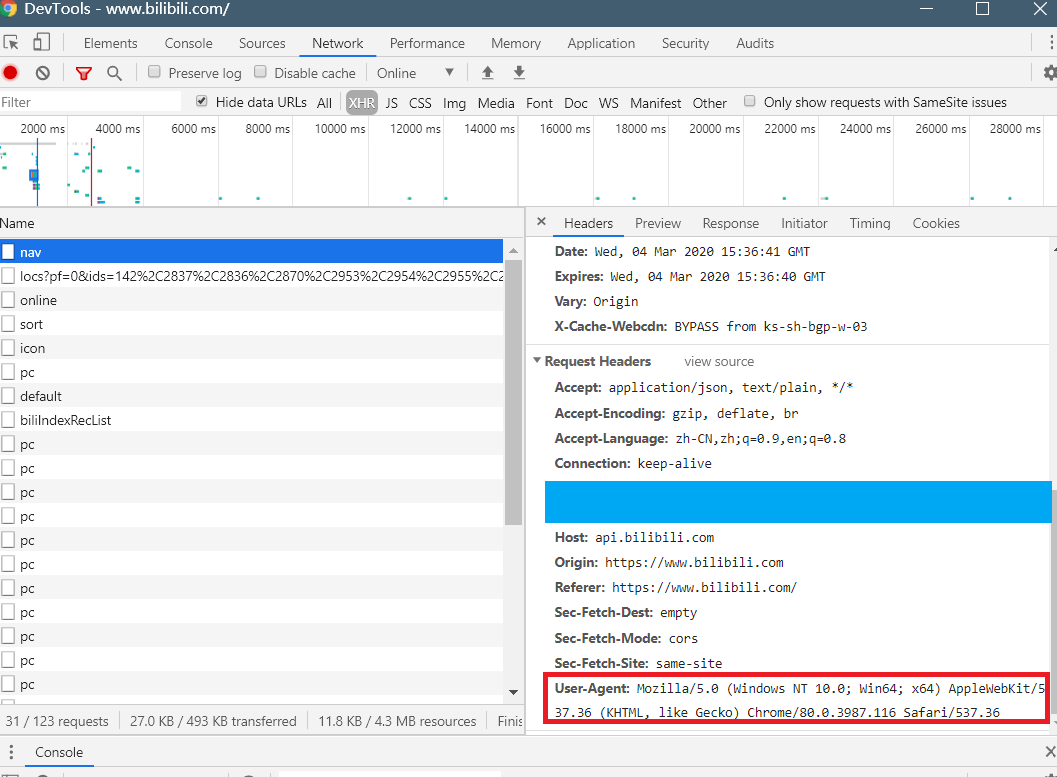Image resolution: width=1057 pixels, height=777 pixels.
Task: Enable Preserve log checkbox
Action: (x=154, y=71)
